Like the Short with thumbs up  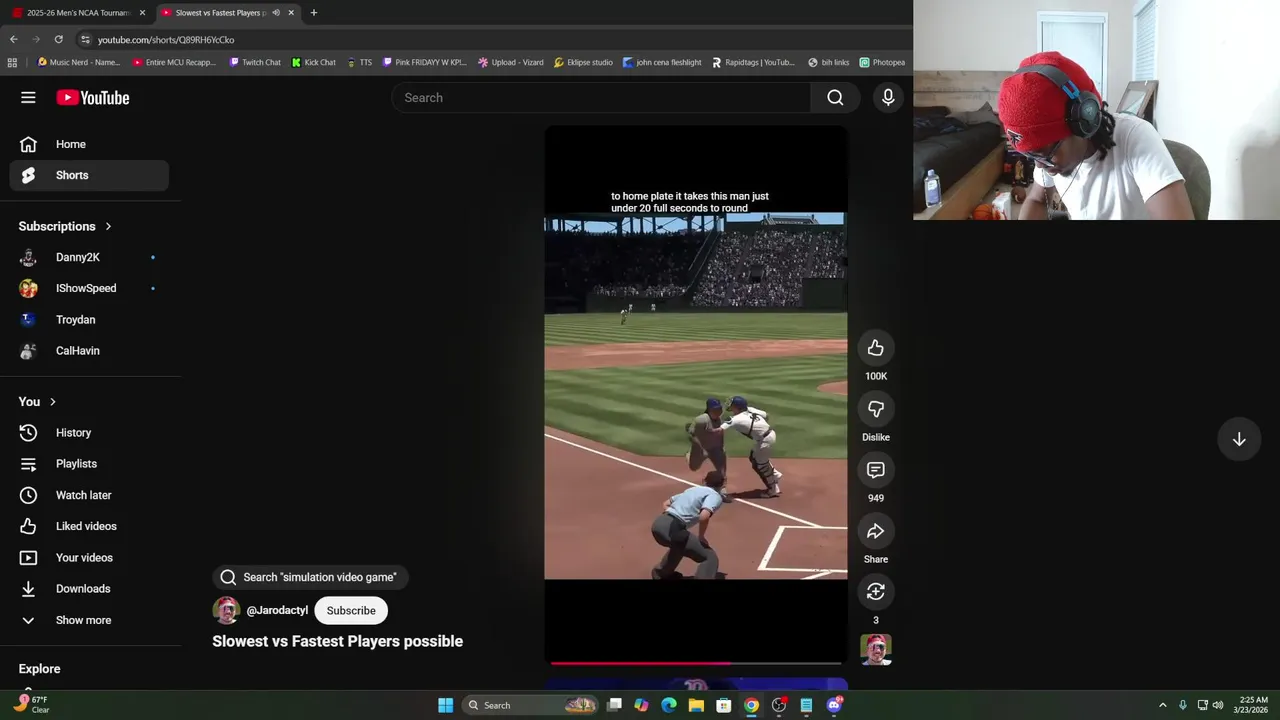875,348
